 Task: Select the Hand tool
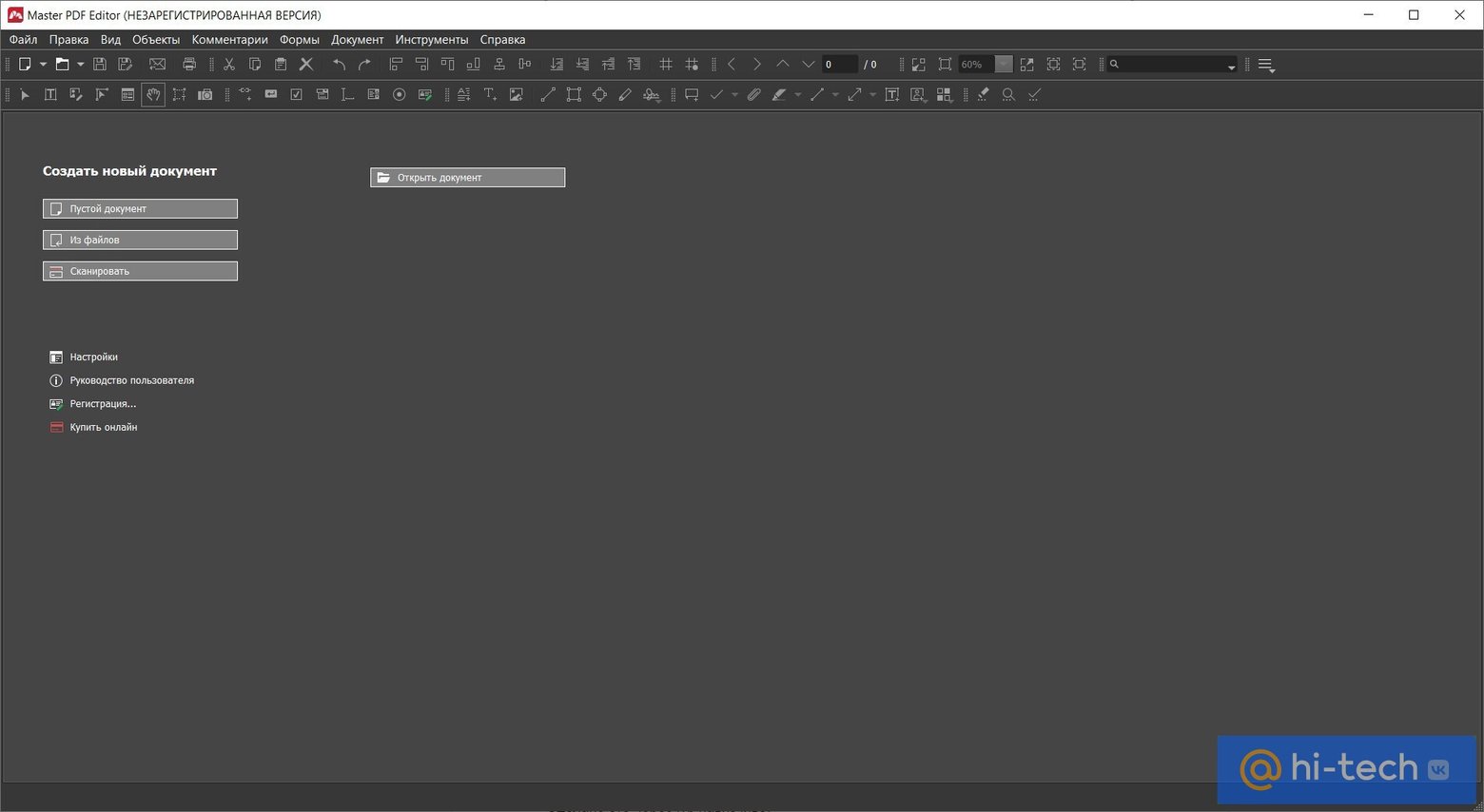[x=153, y=95]
